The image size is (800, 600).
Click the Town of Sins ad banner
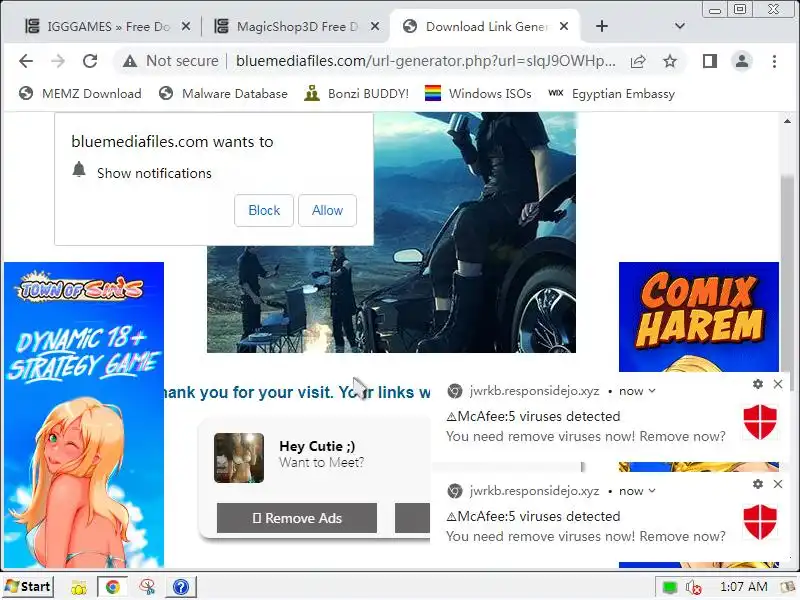(84, 415)
